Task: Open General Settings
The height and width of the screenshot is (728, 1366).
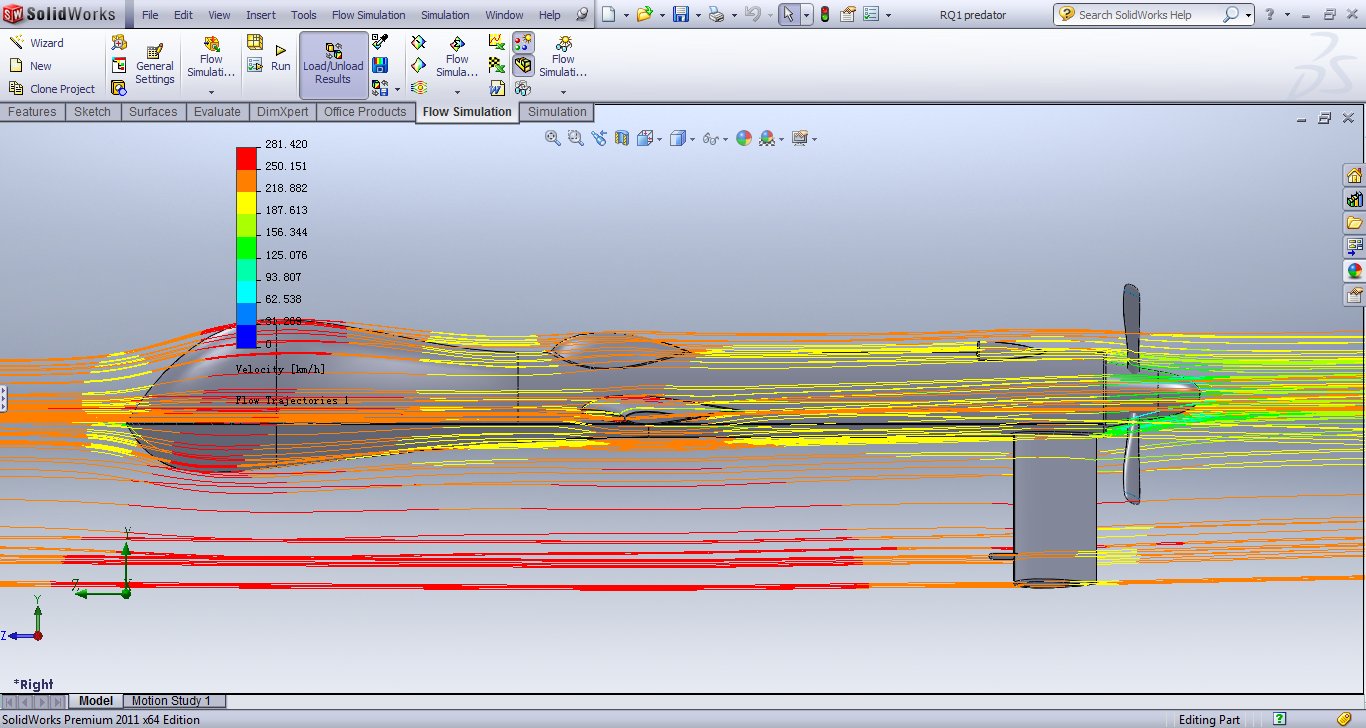Action: coord(155,64)
